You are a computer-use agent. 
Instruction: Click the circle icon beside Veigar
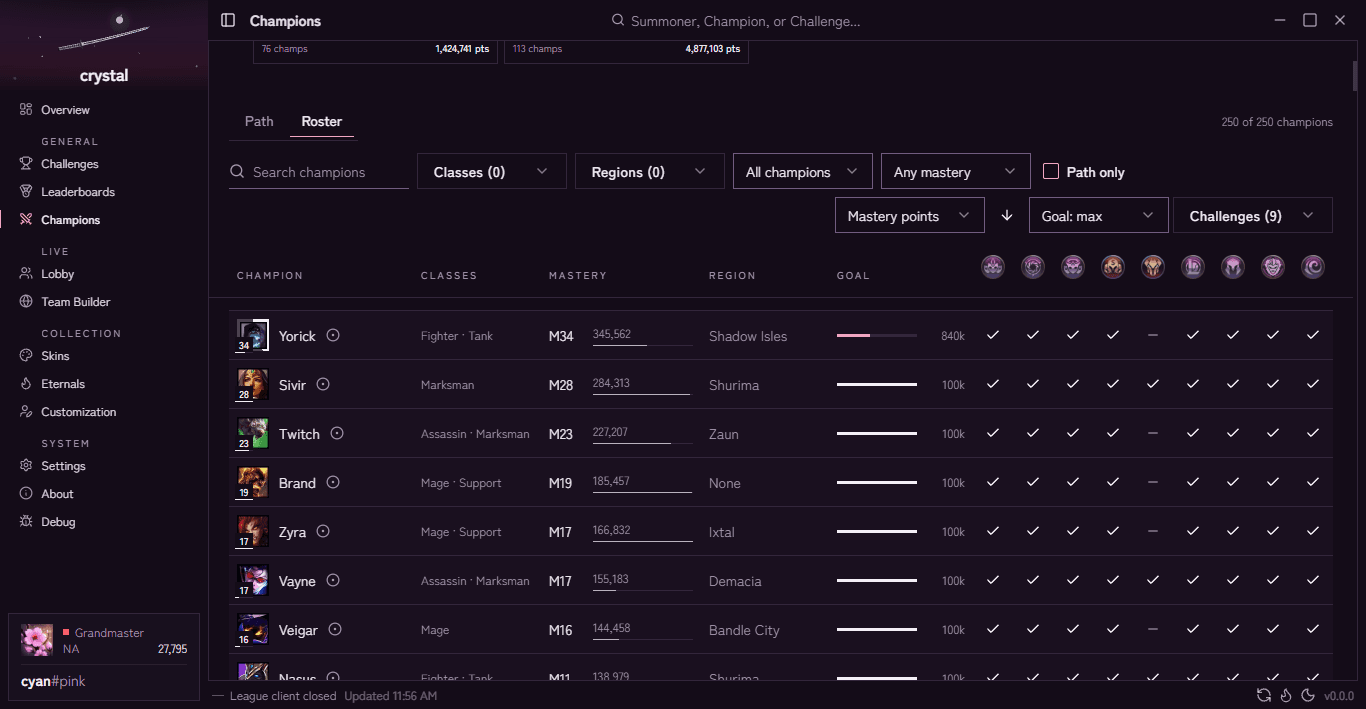tap(335, 630)
